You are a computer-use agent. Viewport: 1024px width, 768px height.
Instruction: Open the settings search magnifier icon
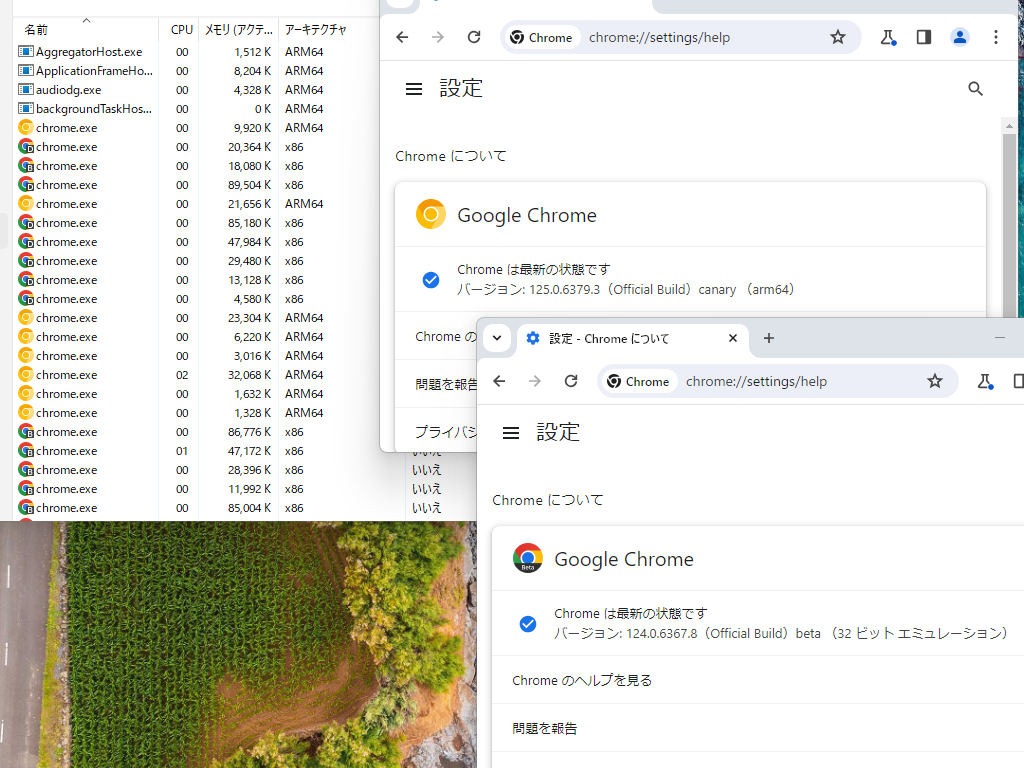pyautogui.click(x=975, y=88)
